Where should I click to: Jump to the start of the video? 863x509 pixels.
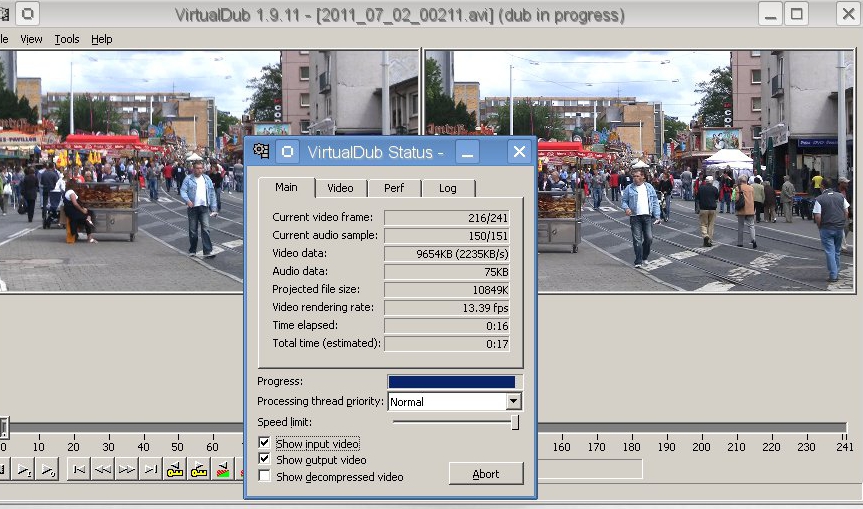[x=79, y=470]
